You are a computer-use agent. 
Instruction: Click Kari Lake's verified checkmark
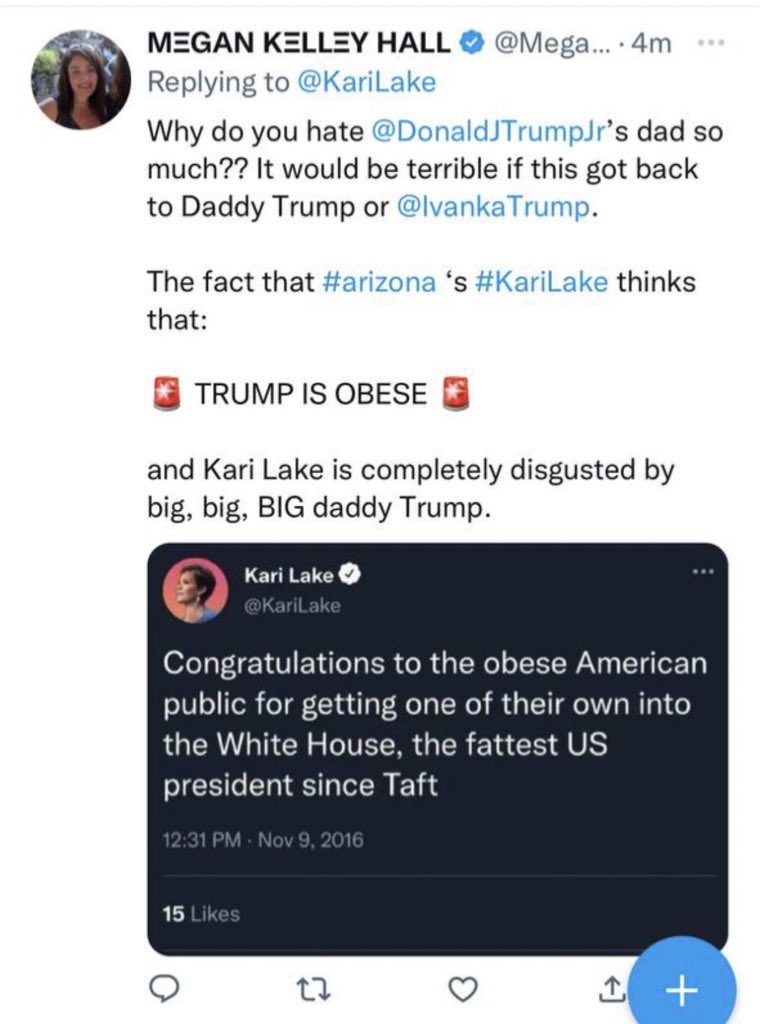click(350, 575)
